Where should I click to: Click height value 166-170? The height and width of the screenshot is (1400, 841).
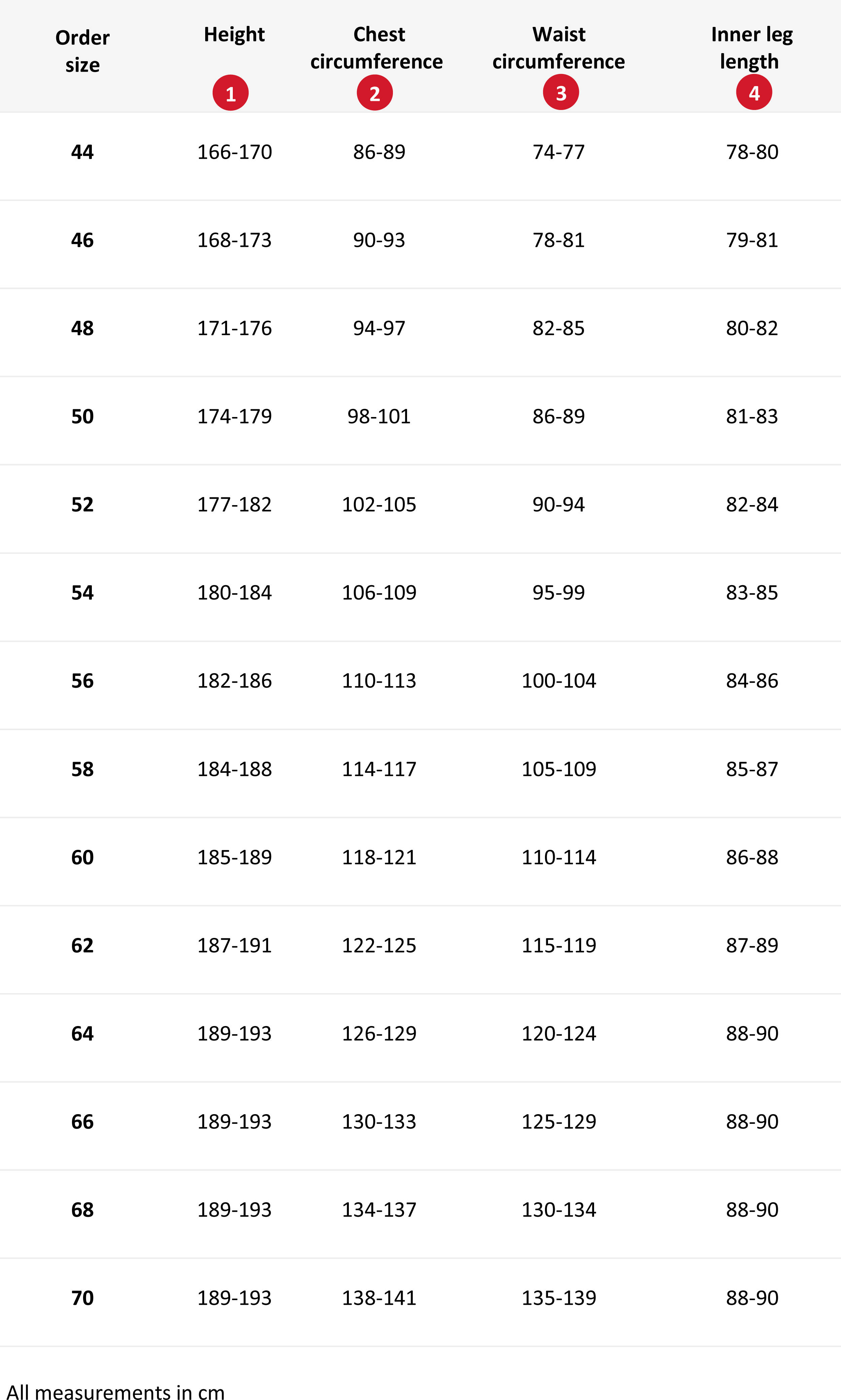coord(234,152)
